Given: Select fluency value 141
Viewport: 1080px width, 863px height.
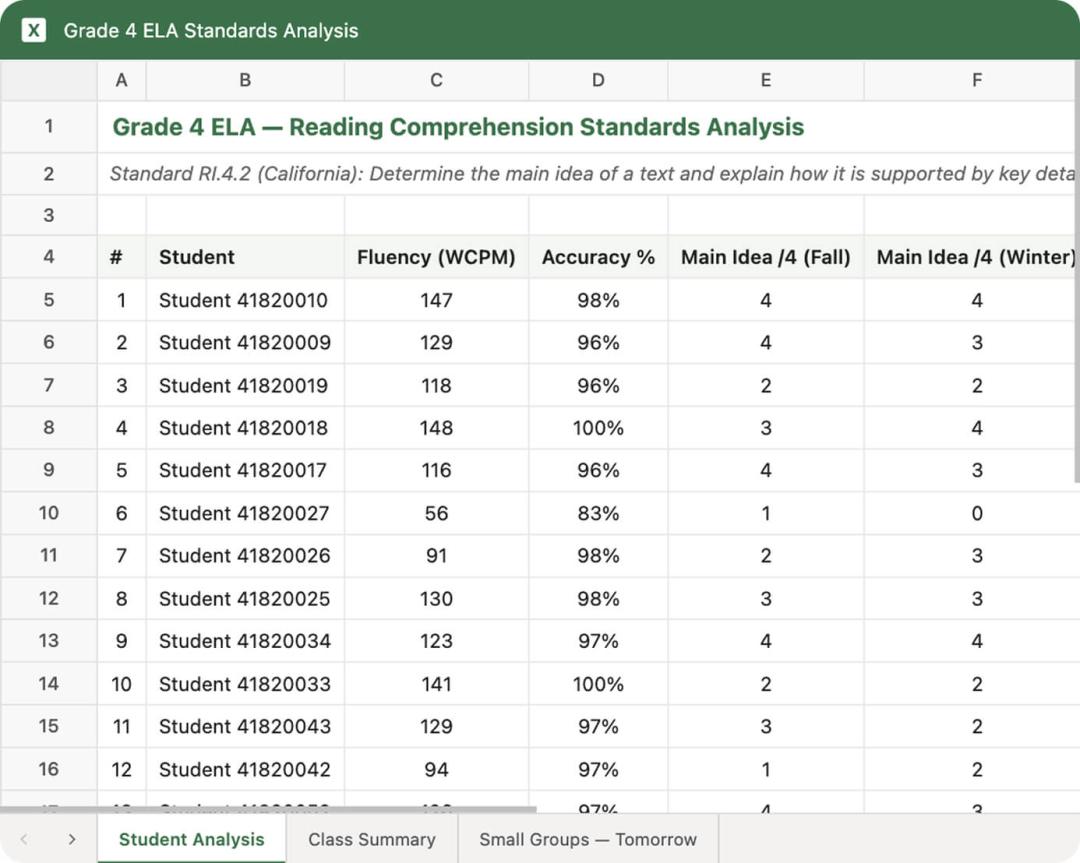Looking at the screenshot, I should pos(436,684).
